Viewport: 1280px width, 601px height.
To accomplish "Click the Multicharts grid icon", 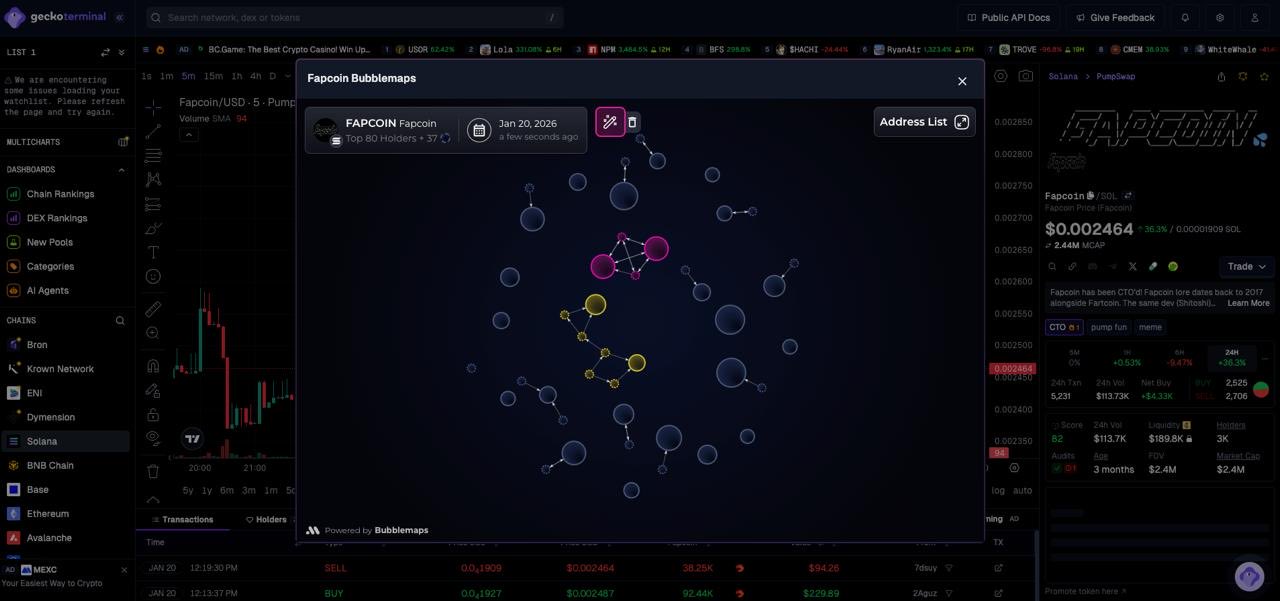I will click(123, 142).
